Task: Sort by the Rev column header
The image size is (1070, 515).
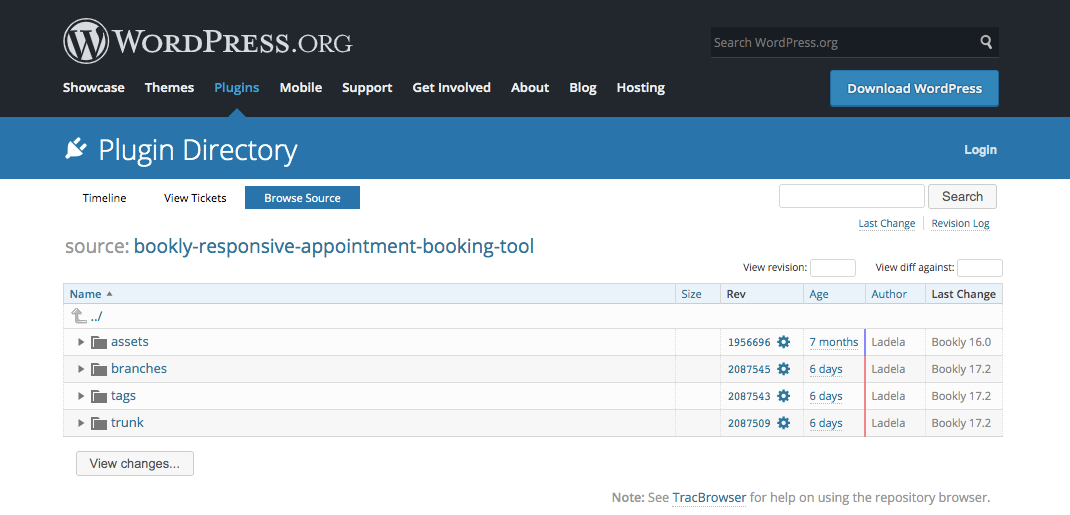Action: (736, 294)
